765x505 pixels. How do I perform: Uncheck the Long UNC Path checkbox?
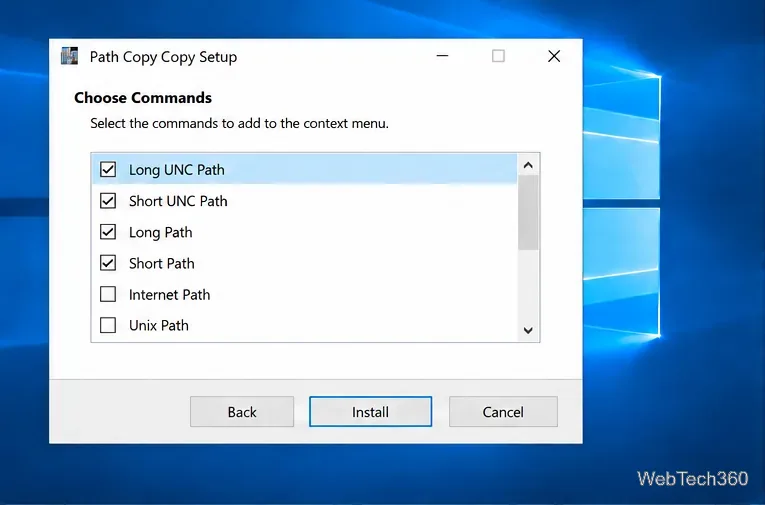108,169
